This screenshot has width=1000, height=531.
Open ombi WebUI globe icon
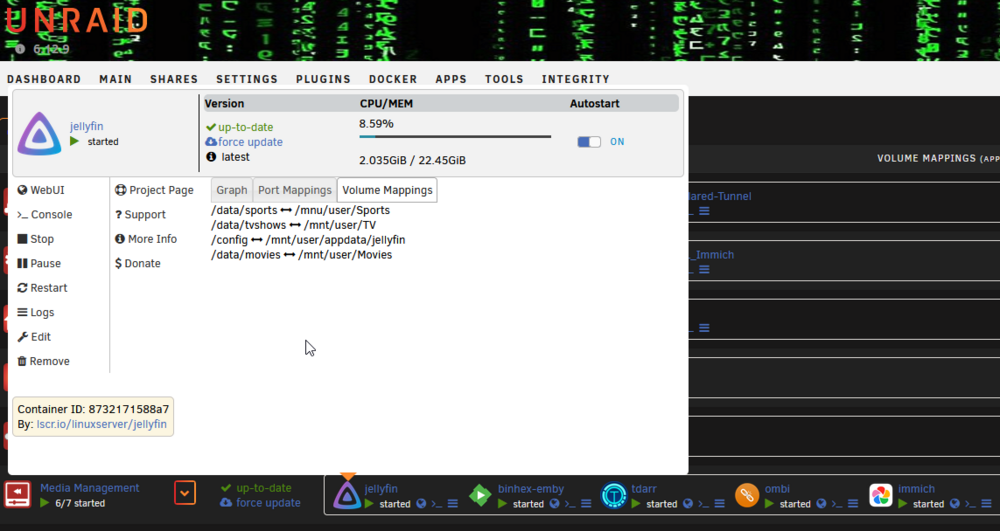tap(821, 504)
